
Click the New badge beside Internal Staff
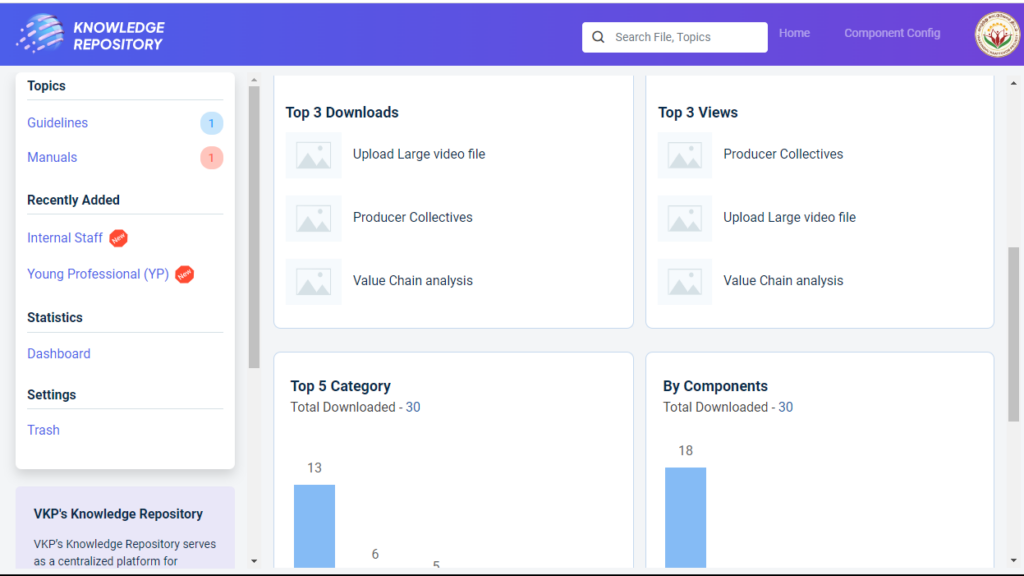click(118, 238)
